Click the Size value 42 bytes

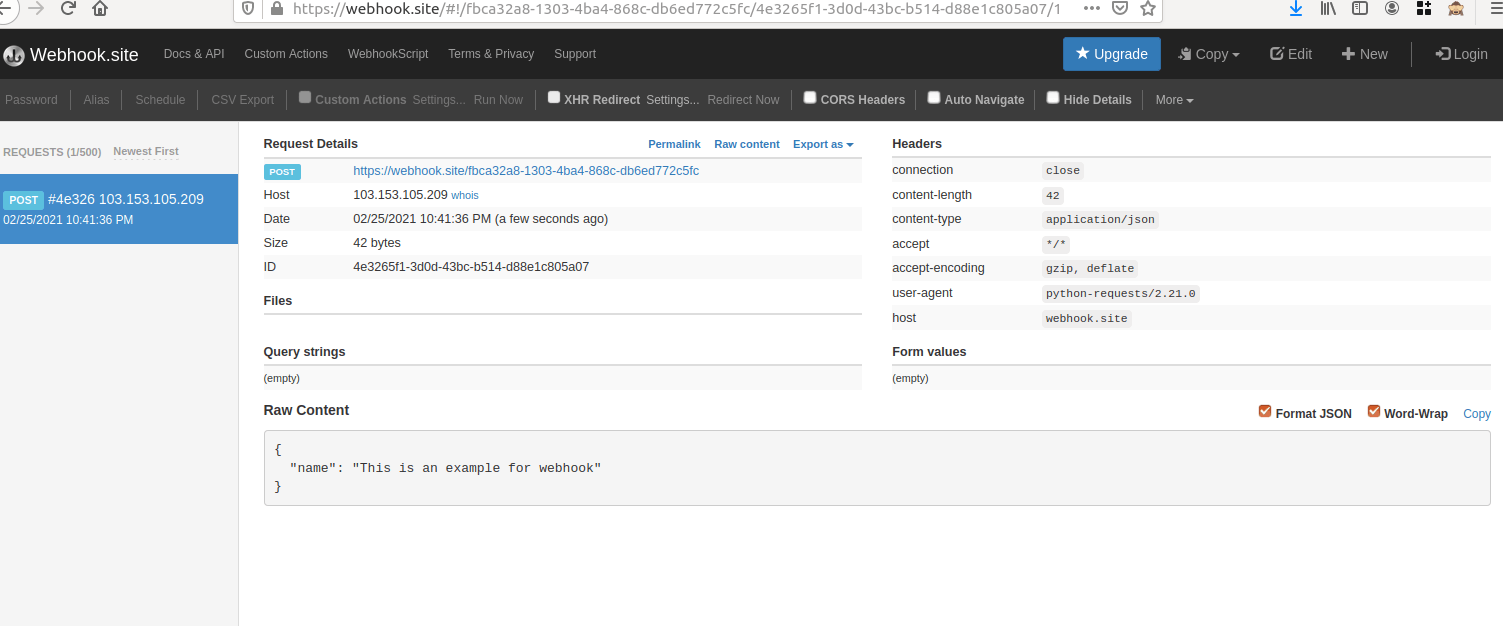click(x=377, y=243)
